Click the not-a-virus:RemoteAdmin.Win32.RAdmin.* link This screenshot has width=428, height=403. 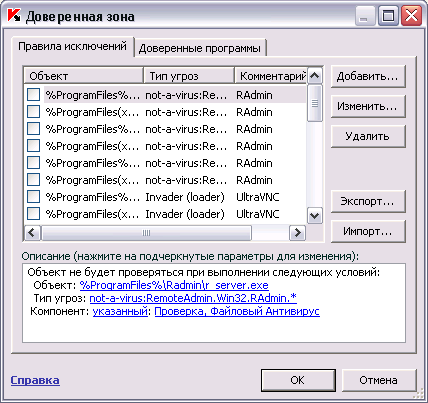pyautogui.click(x=193, y=298)
